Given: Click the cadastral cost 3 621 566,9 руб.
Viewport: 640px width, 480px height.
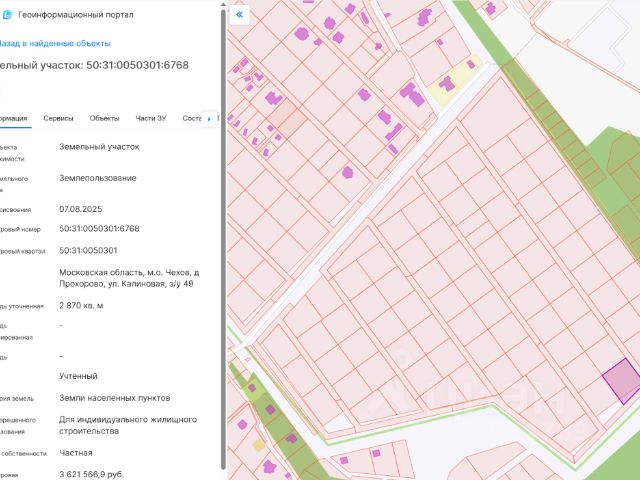Looking at the screenshot, I should click(92, 473).
